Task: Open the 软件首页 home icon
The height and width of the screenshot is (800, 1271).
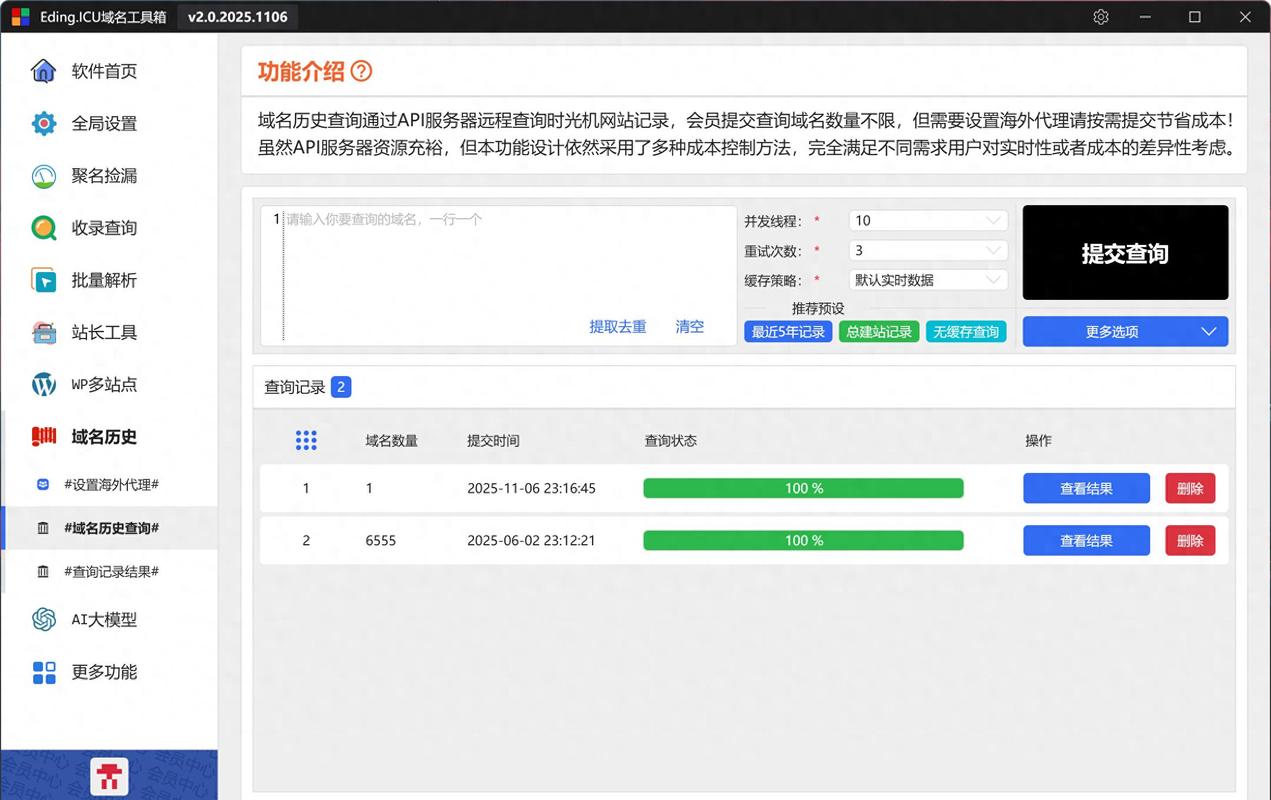Action: (44, 71)
